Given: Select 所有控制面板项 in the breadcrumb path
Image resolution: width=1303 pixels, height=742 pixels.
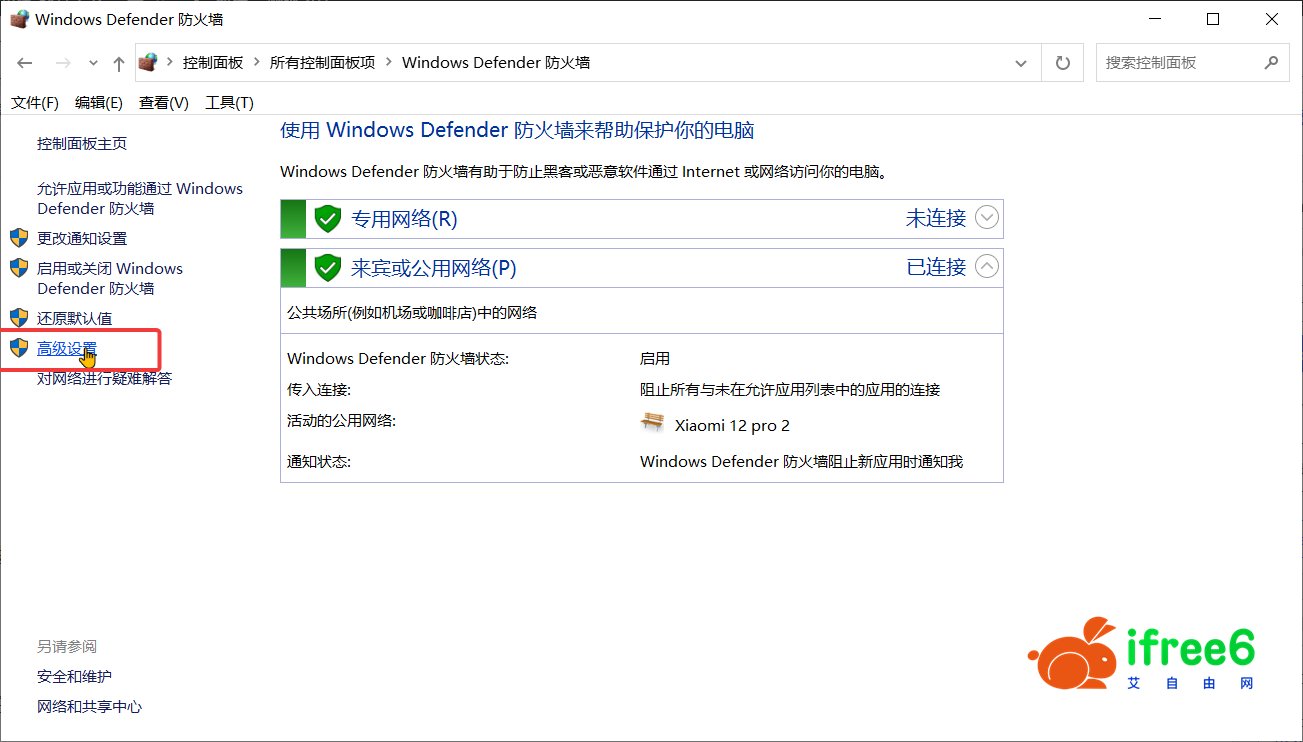Looking at the screenshot, I should (322, 62).
